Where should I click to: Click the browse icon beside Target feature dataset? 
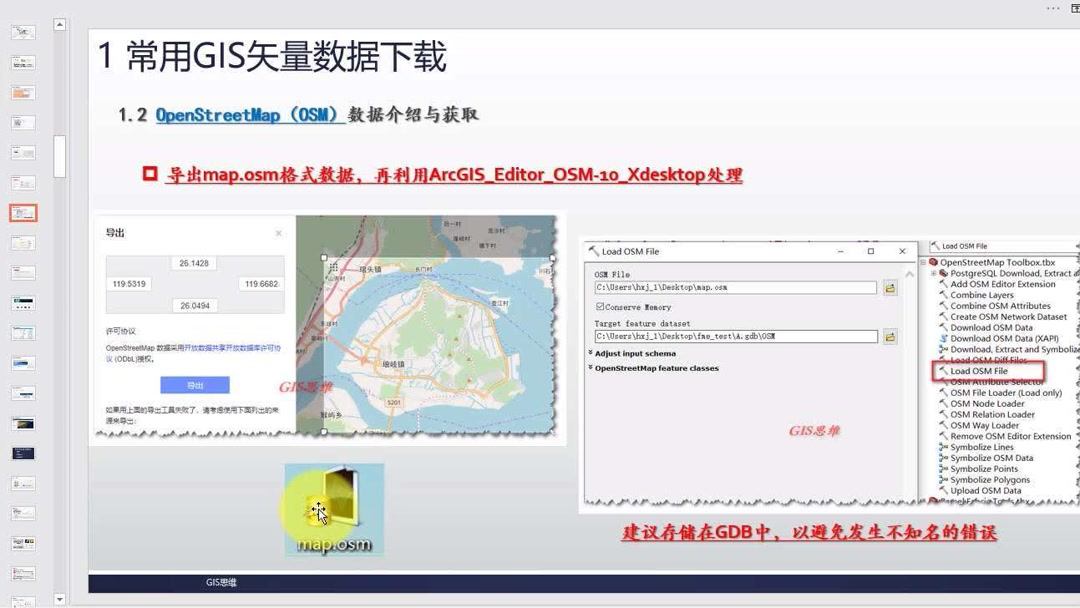pos(891,336)
